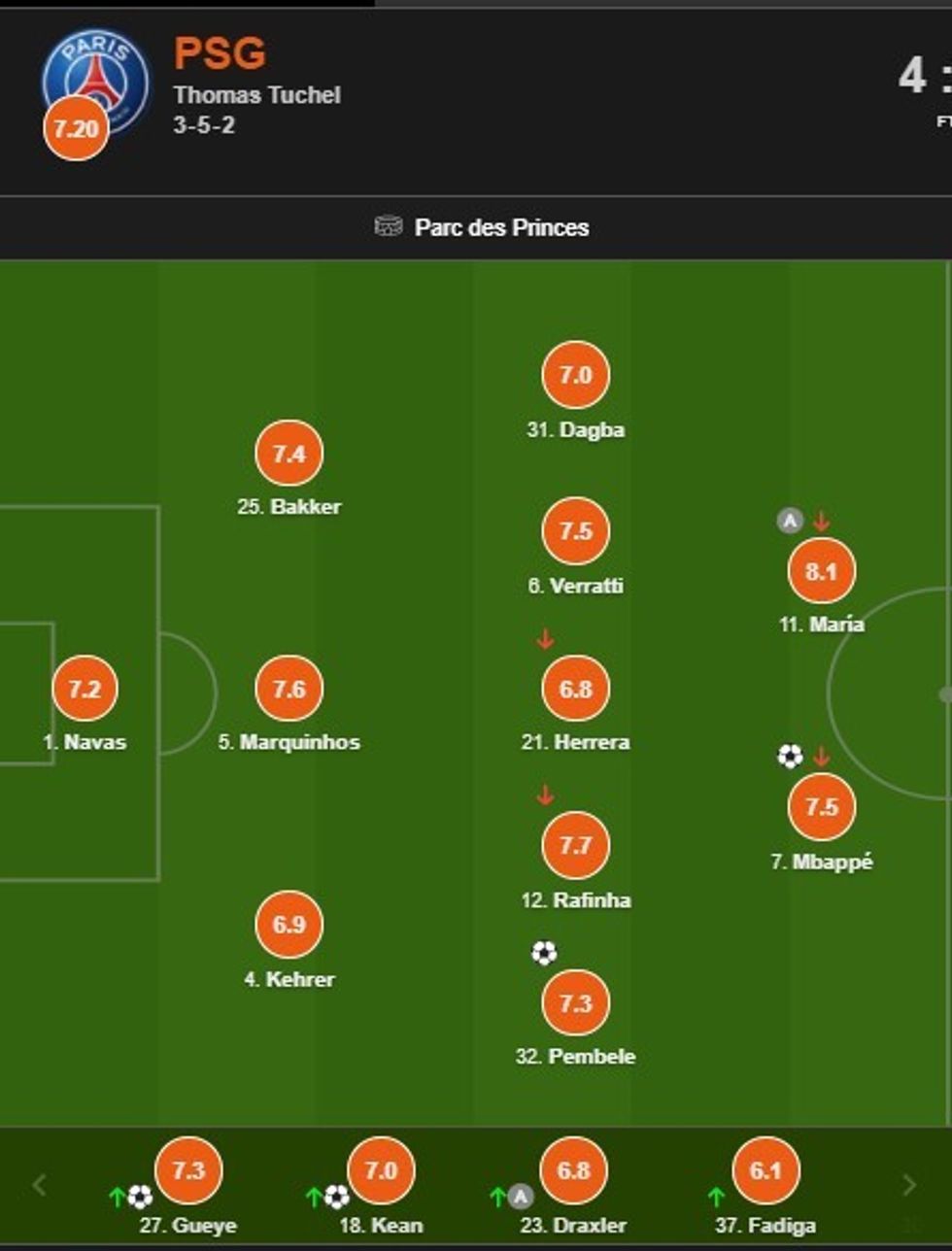Screen dimensions: 952x1251
Task: Open substitute Gueye's rating 7.3
Action: (x=188, y=1170)
